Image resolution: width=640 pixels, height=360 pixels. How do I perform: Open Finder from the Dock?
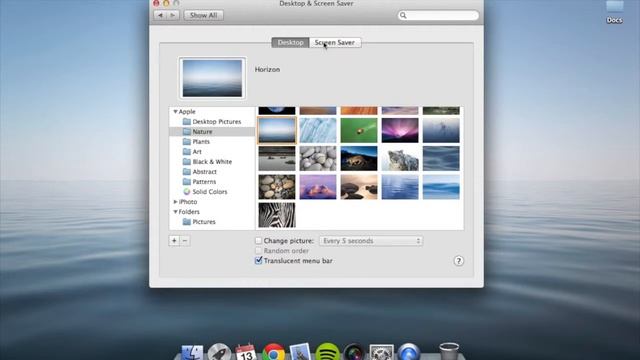[192, 353]
